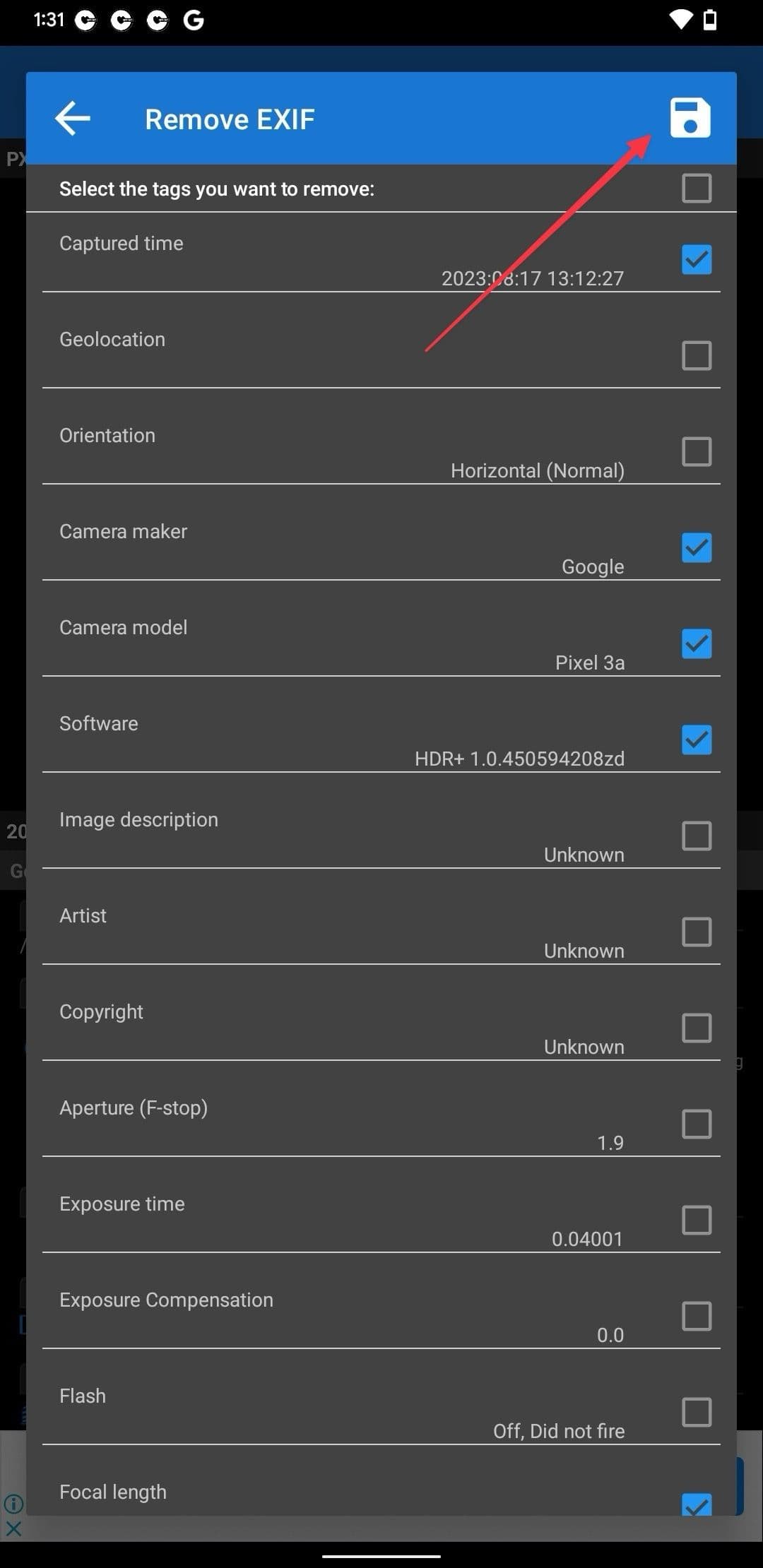Tap the back arrow icon
The width and height of the screenshot is (763, 1568).
(x=73, y=118)
